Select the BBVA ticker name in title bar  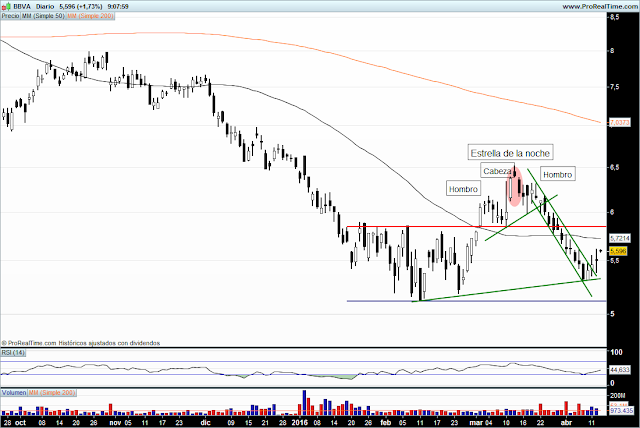point(22,7)
